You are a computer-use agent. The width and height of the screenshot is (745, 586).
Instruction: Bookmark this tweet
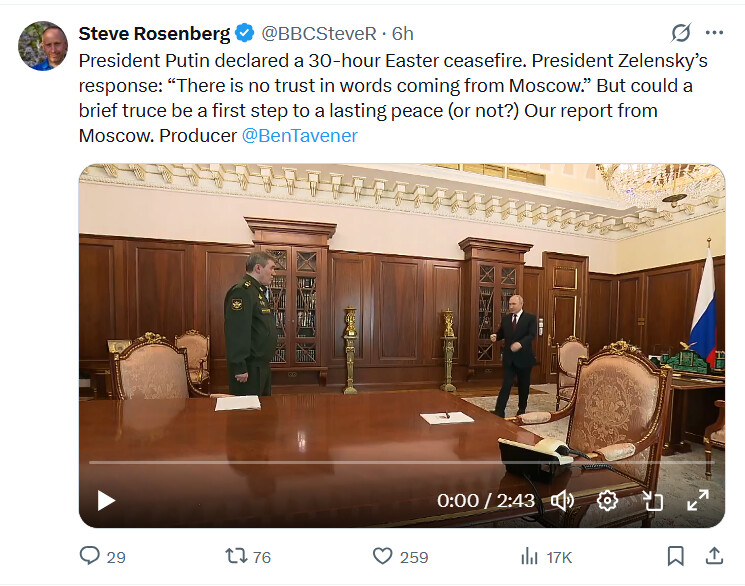(x=675, y=556)
